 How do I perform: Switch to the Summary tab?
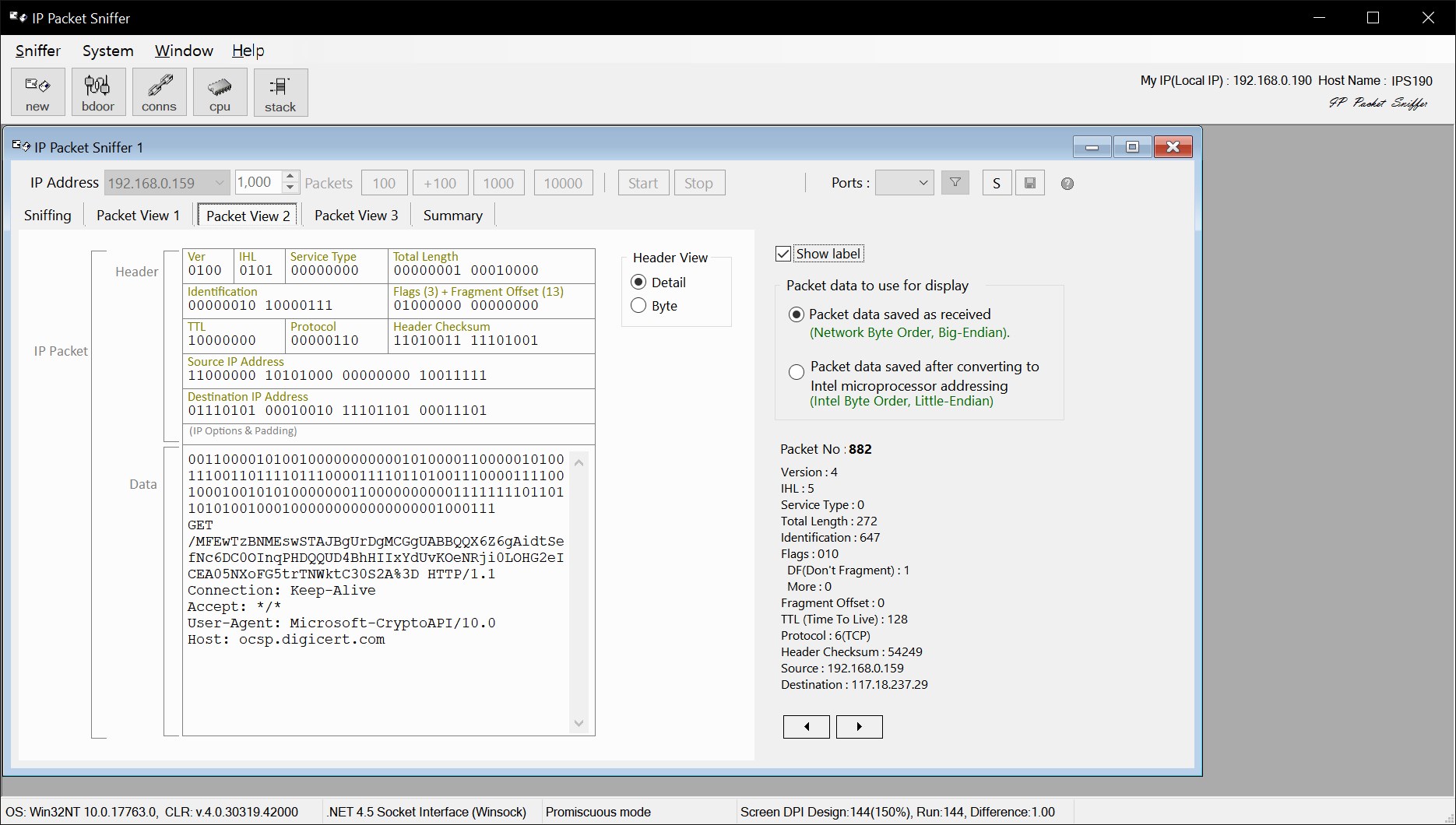[452, 215]
